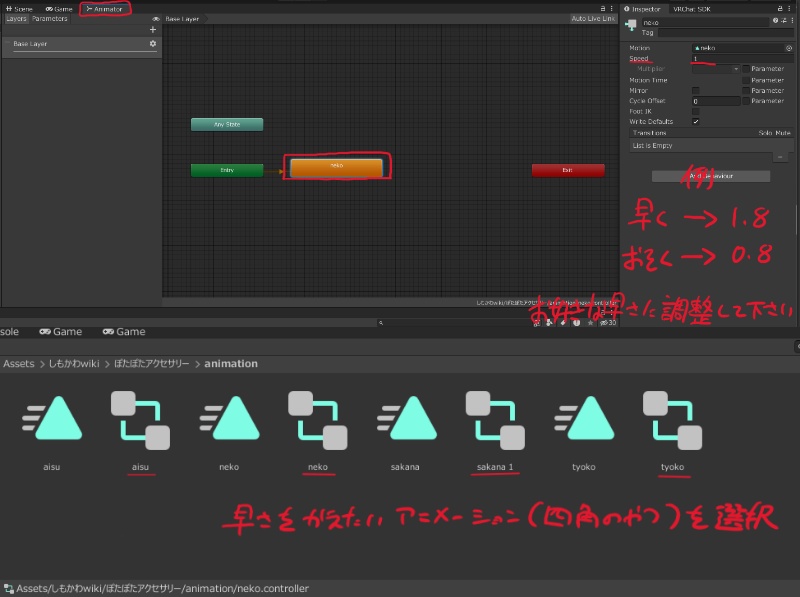The image size is (800, 597).
Task: Click the plus icon to add a new layer
Action: 152,29
